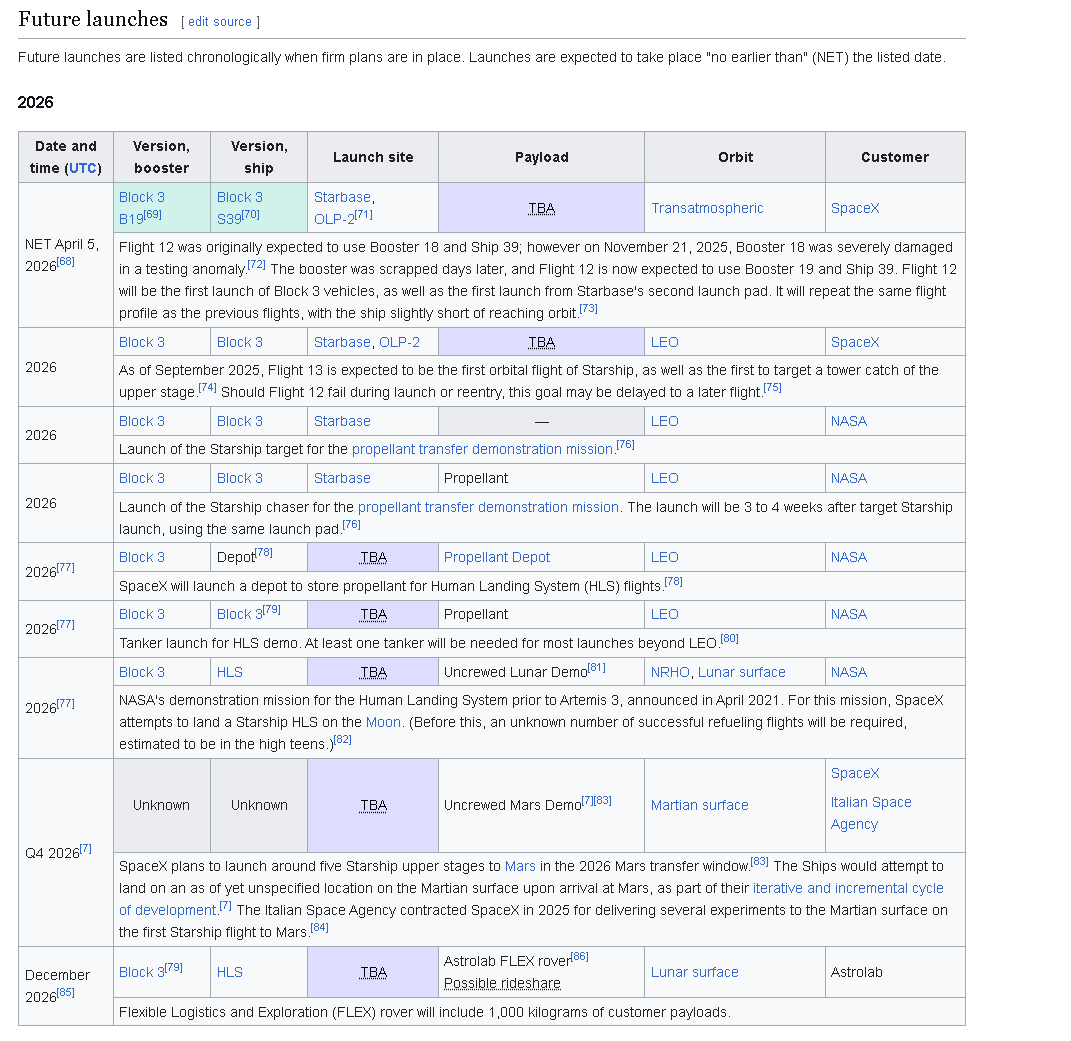The image size is (1071, 1041).
Task: Click the Transatmospheric orbit link
Action: click(707, 208)
